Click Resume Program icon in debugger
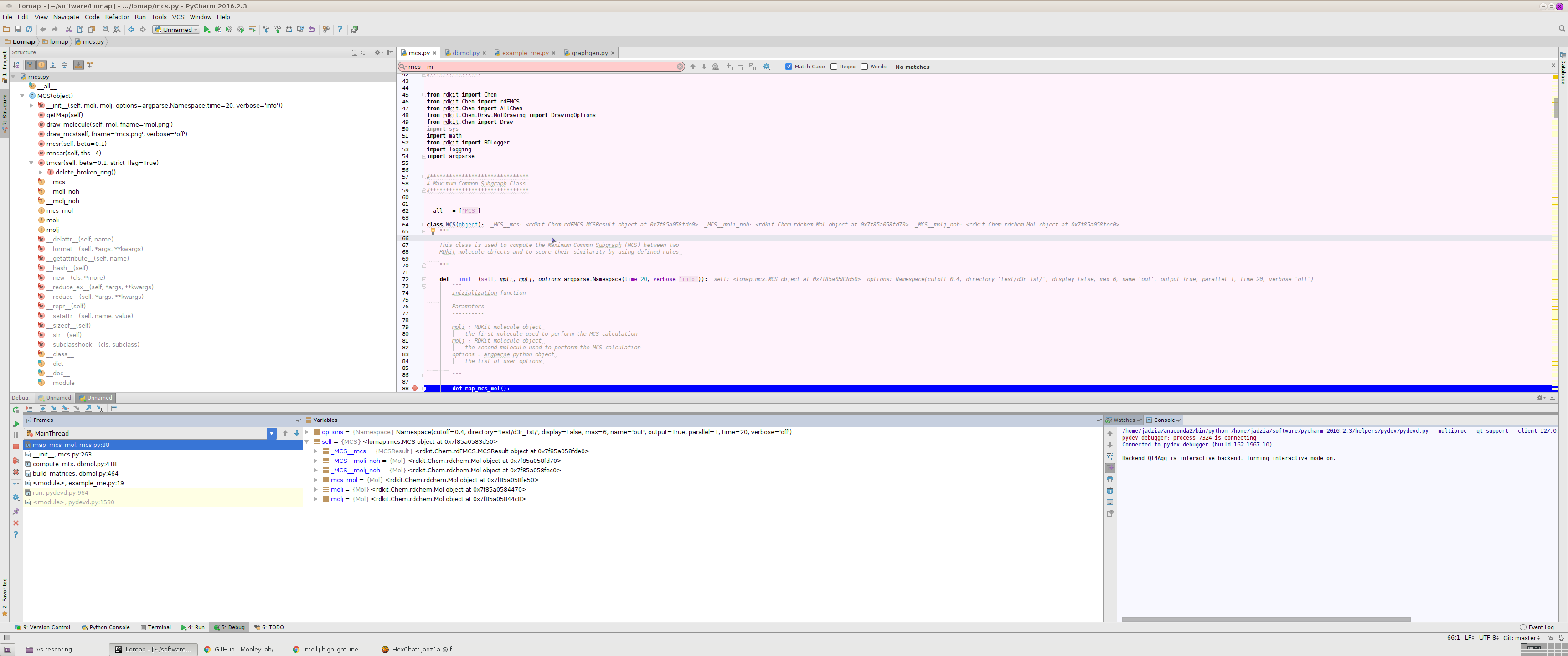 coord(16,424)
